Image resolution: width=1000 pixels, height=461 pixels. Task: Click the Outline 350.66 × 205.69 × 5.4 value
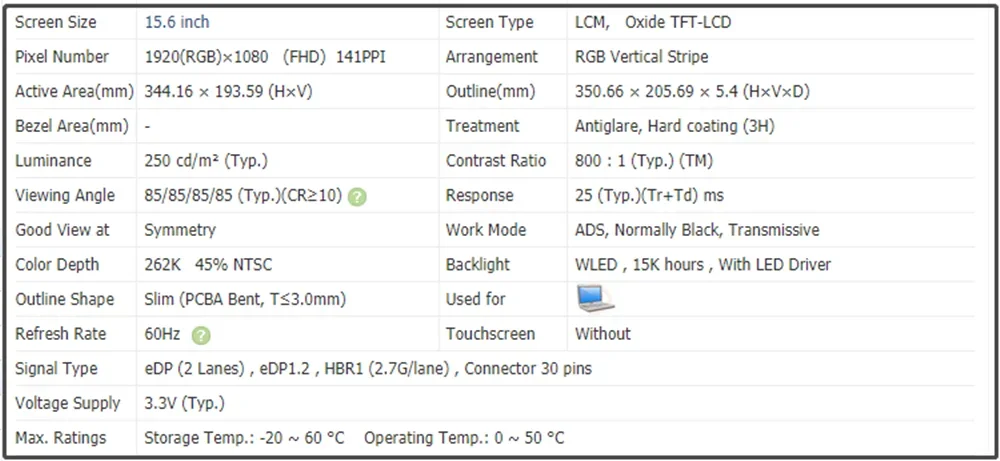(x=692, y=92)
